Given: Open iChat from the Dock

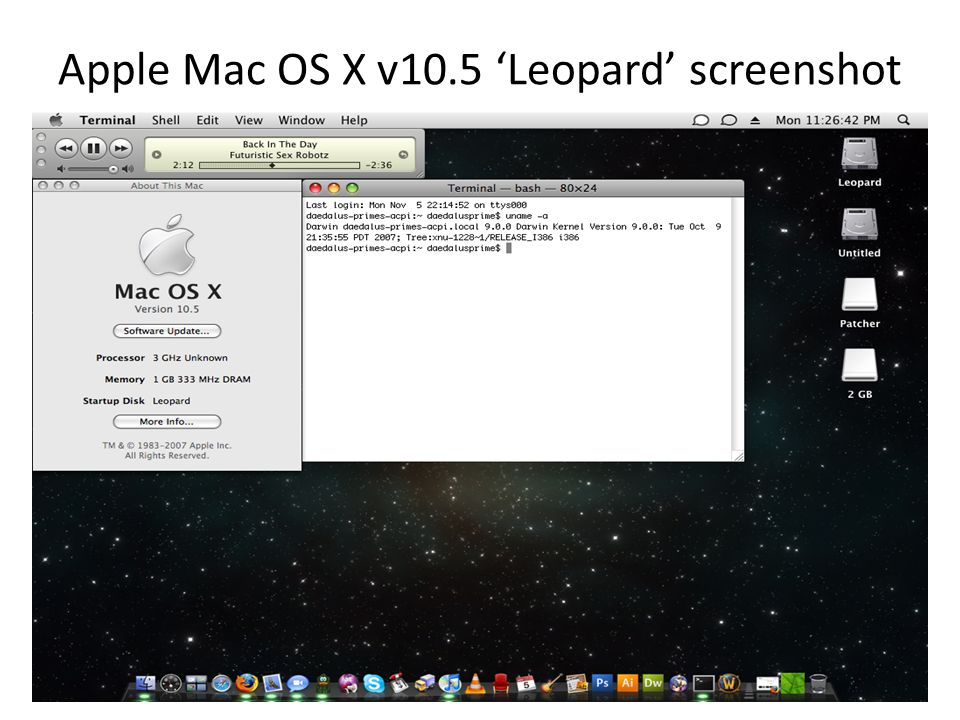Looking at the screenshot, I should [298, 683].
